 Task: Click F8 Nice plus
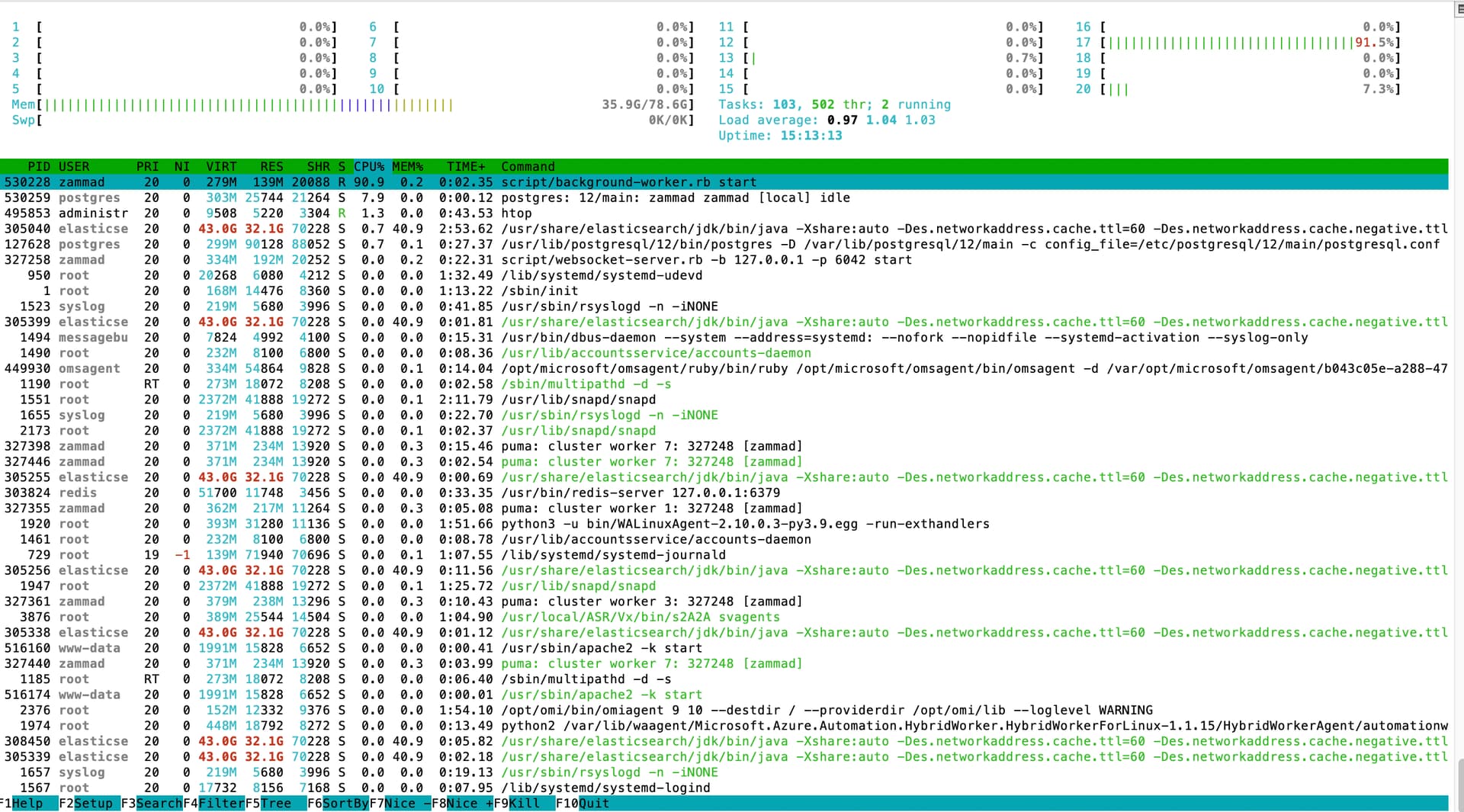pyautogui.click(x=462, y=804)
